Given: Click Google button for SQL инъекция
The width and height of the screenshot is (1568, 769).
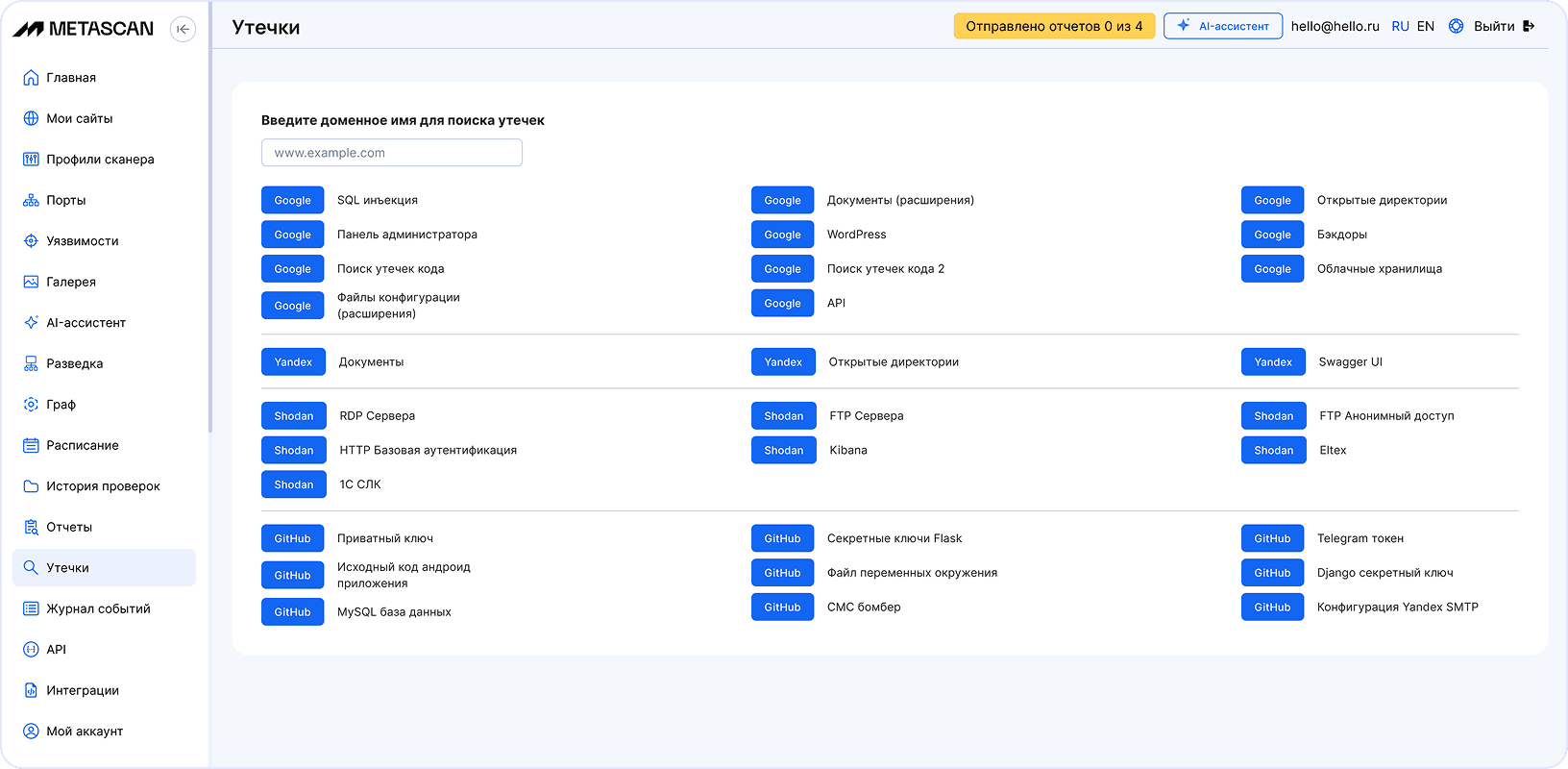Looking at the screenshot, I should pyautogui.click(x=293, y=200).
